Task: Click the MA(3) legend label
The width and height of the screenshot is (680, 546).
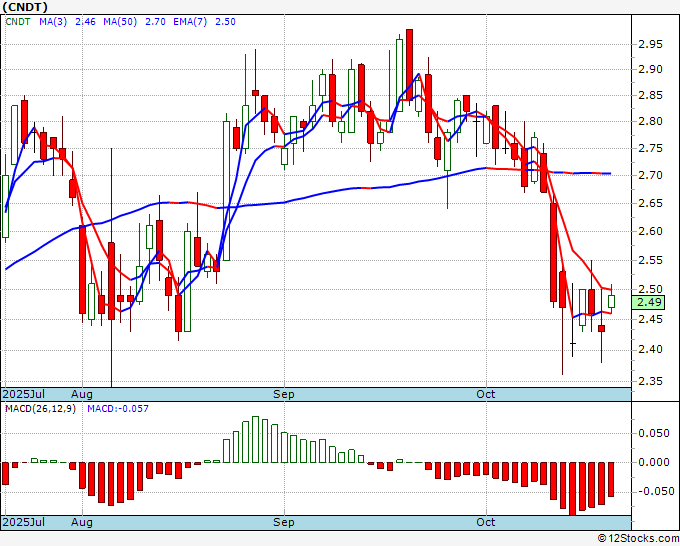Action: coord(53,22)
